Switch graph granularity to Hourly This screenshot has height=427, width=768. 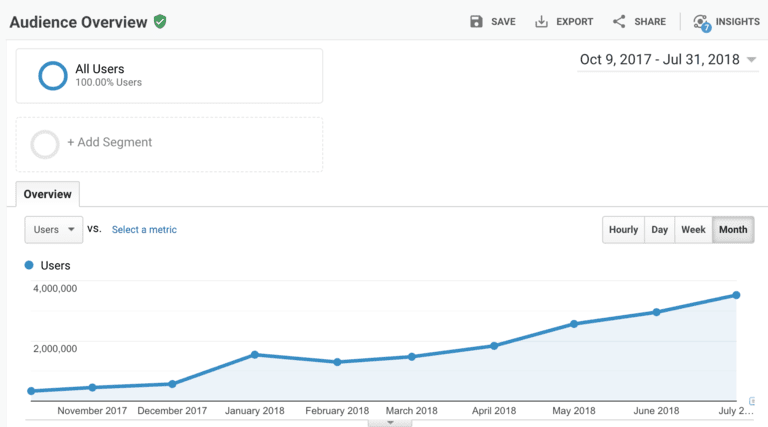pyautogui.click(x=623, y=230)
